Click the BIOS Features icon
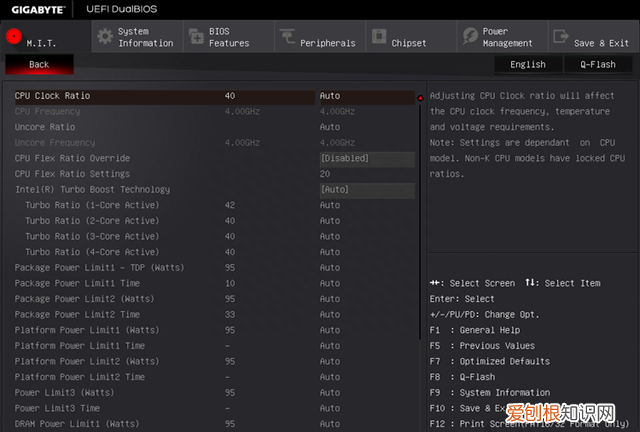This screenshot has width=640, height=432. coord(195,36)
